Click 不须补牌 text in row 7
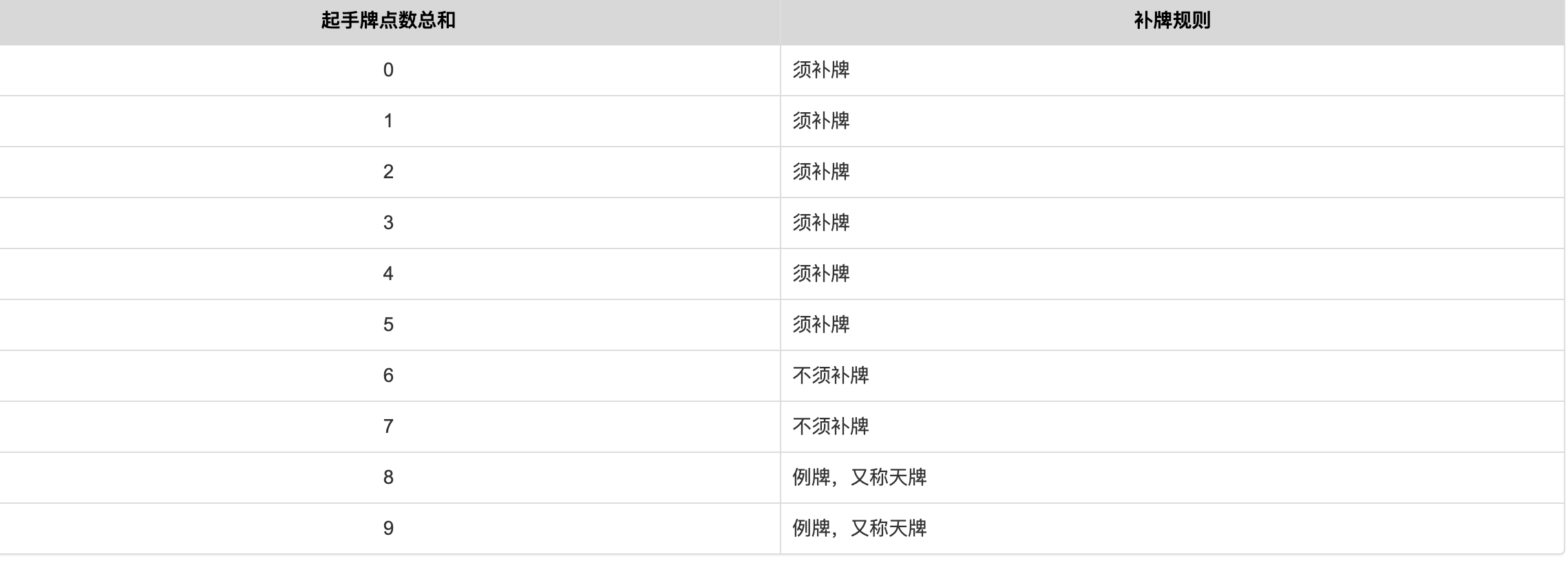The height and width of the screenshot is (563, 1568). point(831,427)
